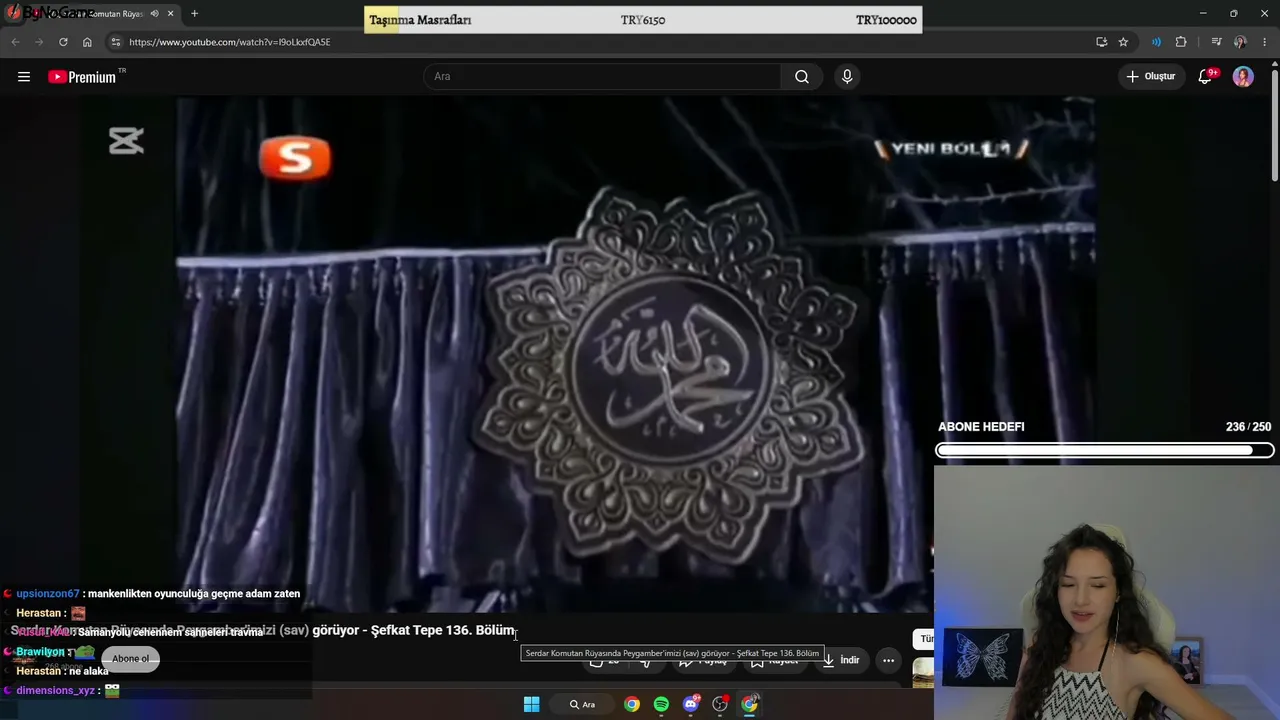
Task: Click the video title ending 'Şefkat Tepe 136. Bölüm'
Action: click(262, 631)
